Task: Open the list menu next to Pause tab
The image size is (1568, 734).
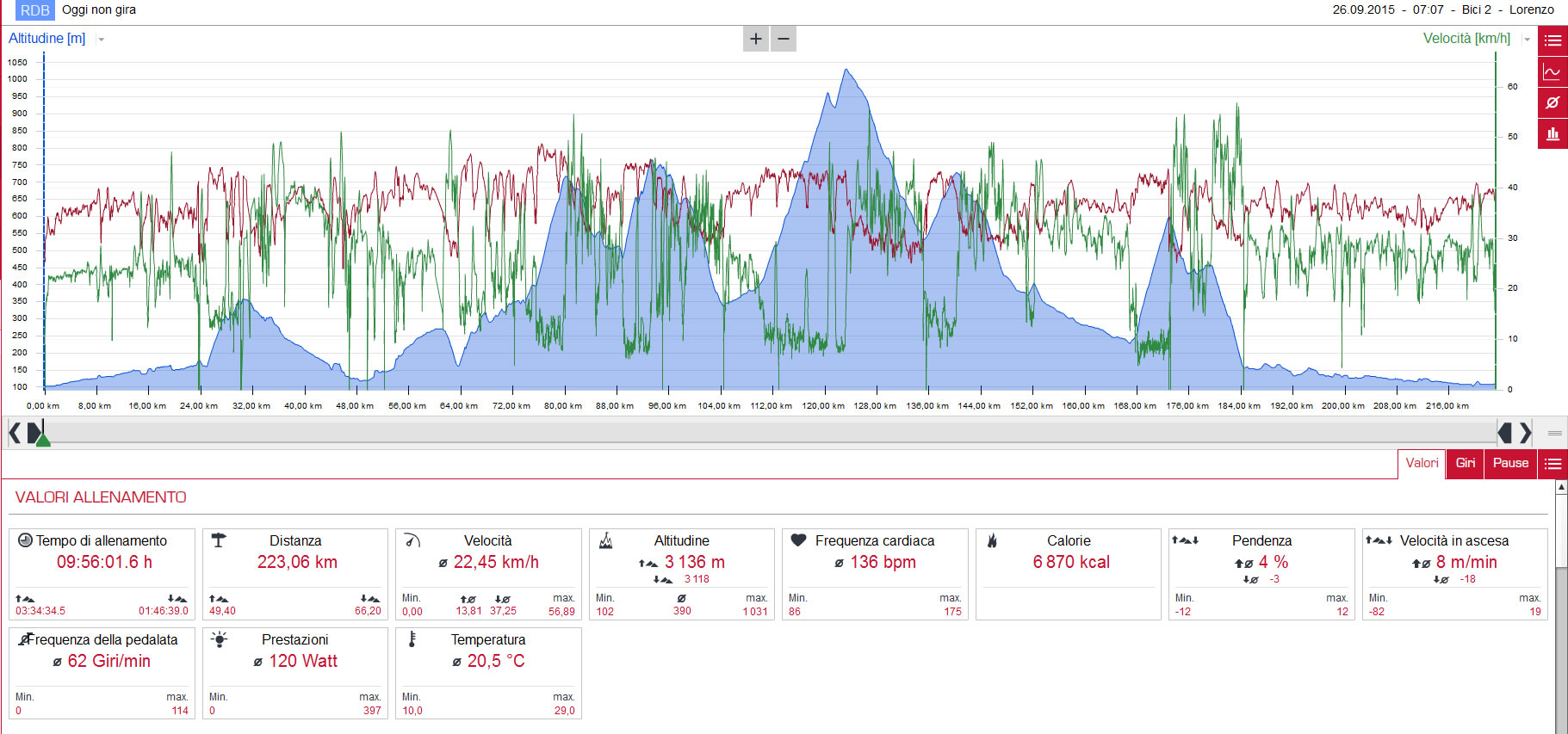Action: pos(1553,464)
